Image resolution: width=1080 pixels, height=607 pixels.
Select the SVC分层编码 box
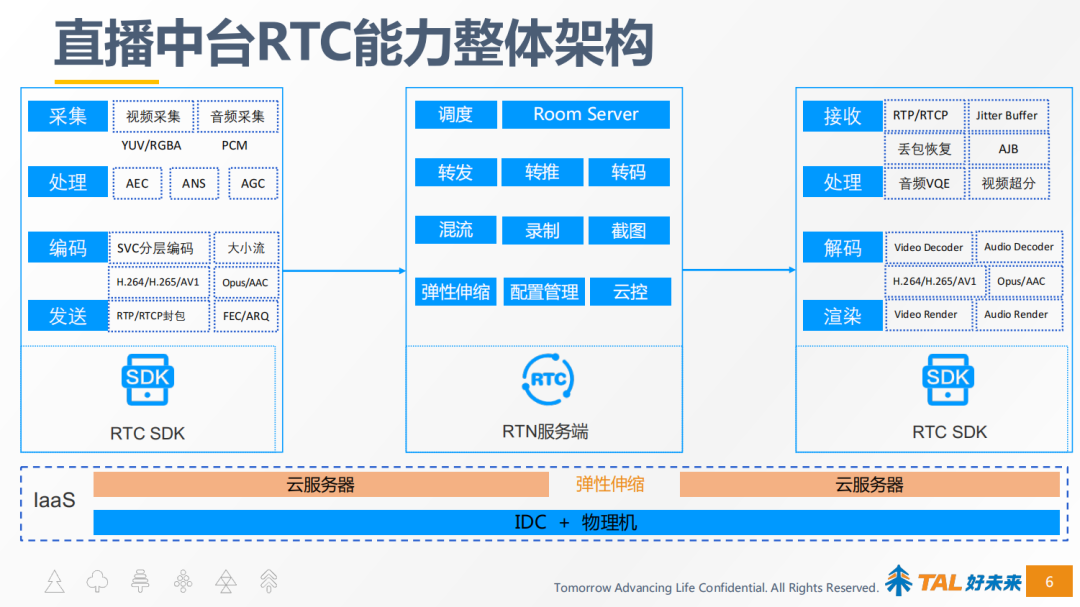pos(158,248)
